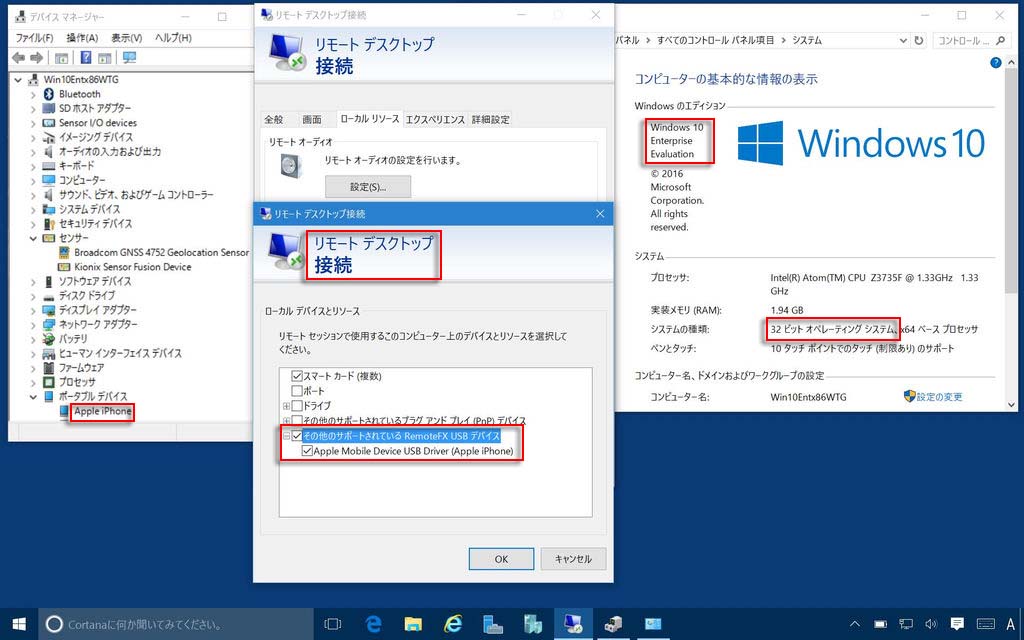Open Task View from the taskbar
The width and height of the screenshot is (1024, 640).
[x=333, y=624]
